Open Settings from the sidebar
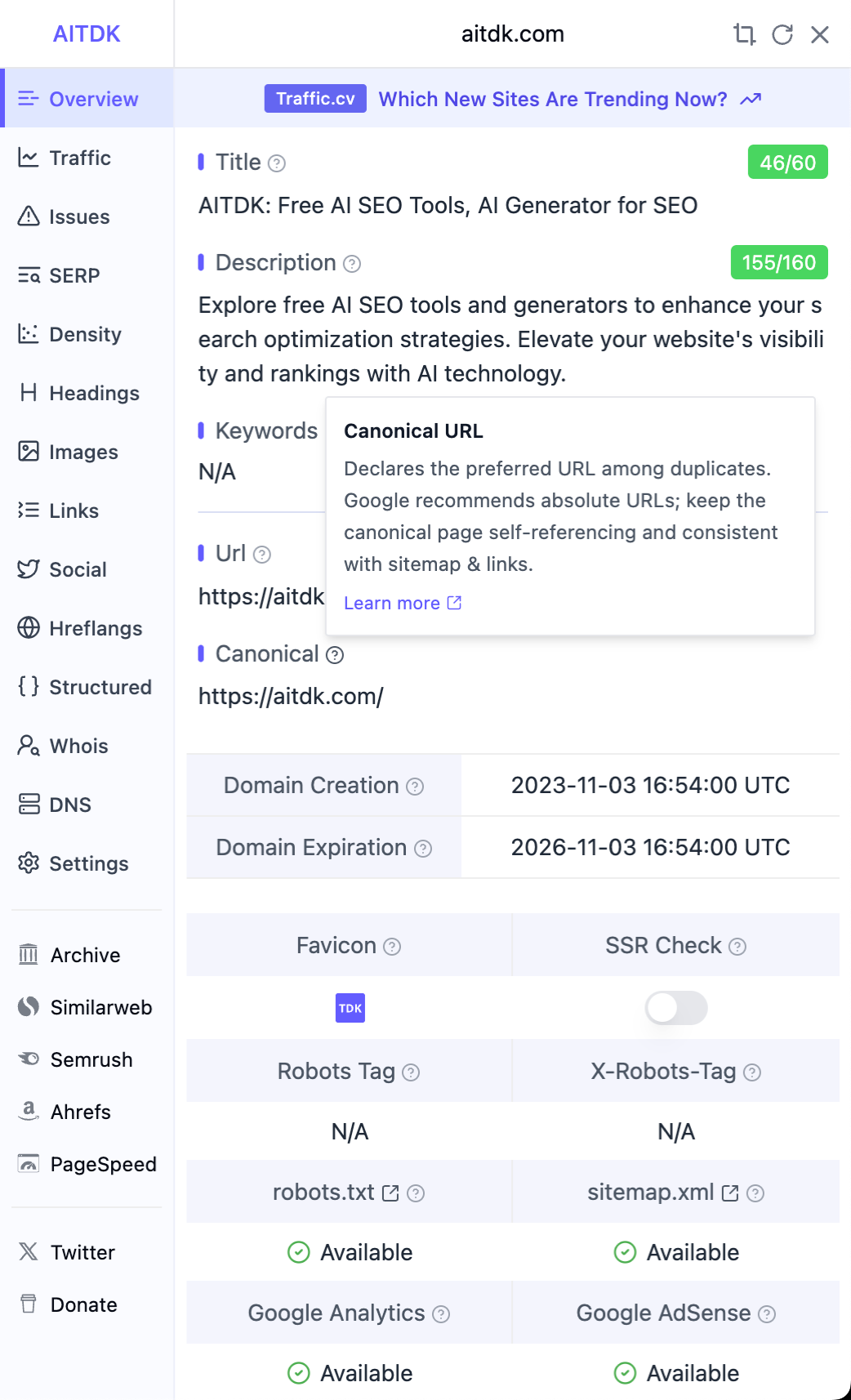This screenshot has width=851, height=1400. (x=88, y=863)
